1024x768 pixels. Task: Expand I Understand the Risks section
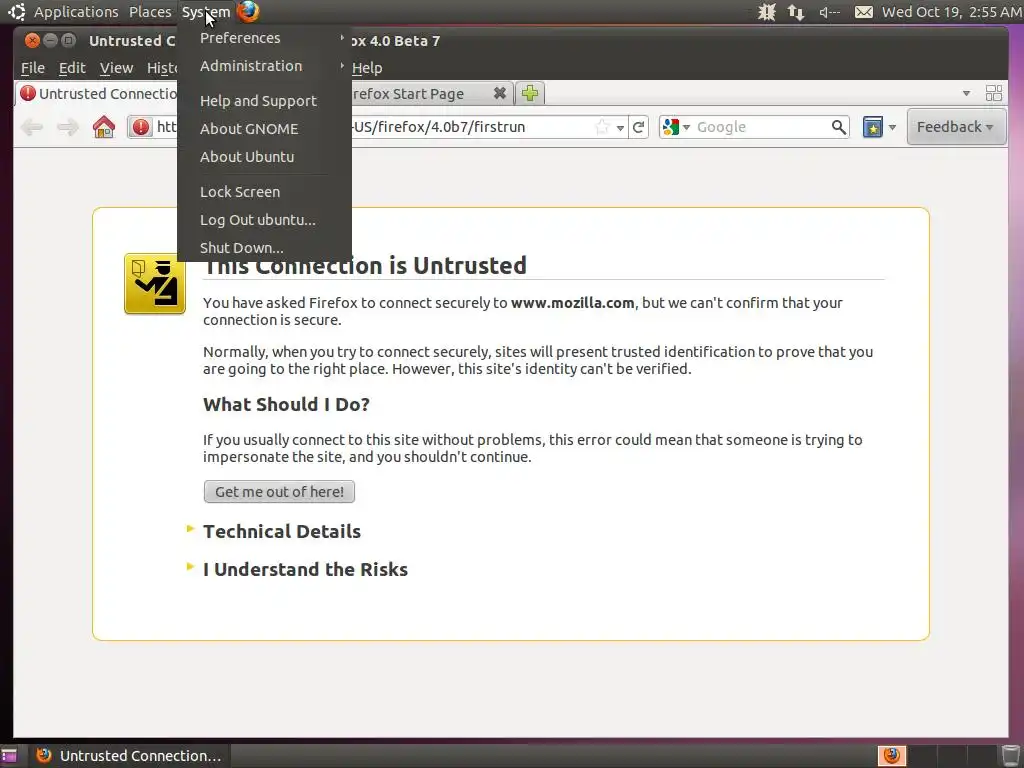(305, 569)
